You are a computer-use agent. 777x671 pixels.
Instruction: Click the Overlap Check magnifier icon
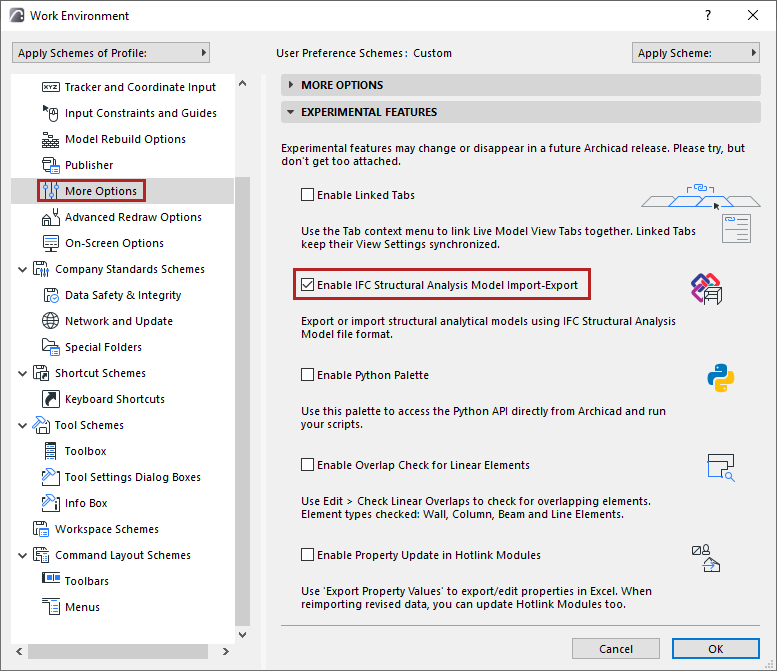[721, 468]
